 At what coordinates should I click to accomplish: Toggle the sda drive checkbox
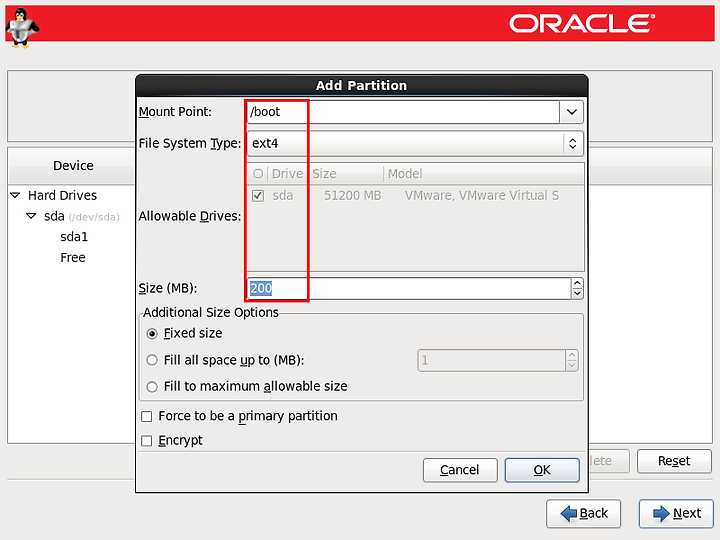(258, 196)
